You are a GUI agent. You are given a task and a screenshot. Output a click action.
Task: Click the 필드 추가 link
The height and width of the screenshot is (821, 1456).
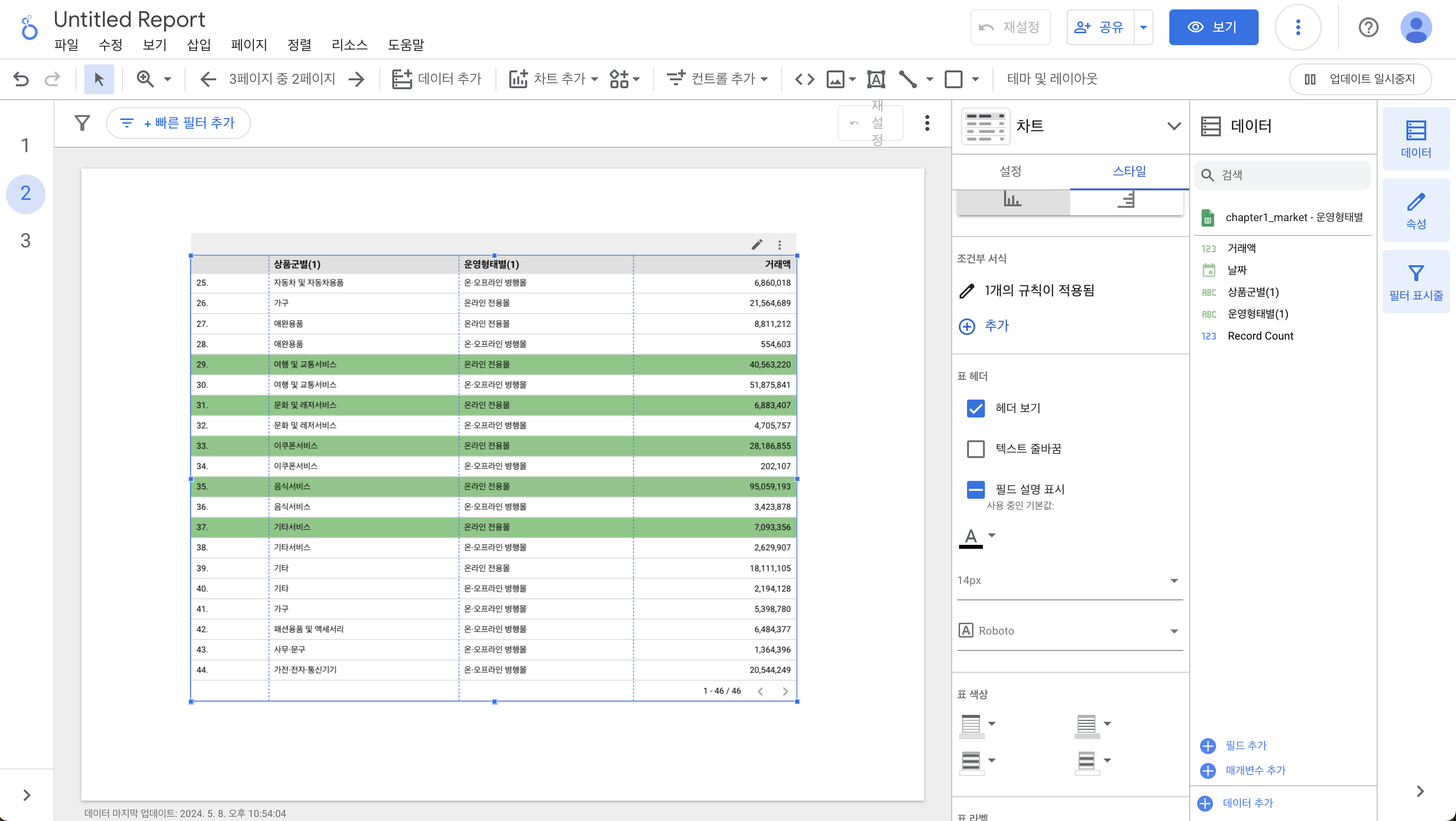(x=1245, y=745)
